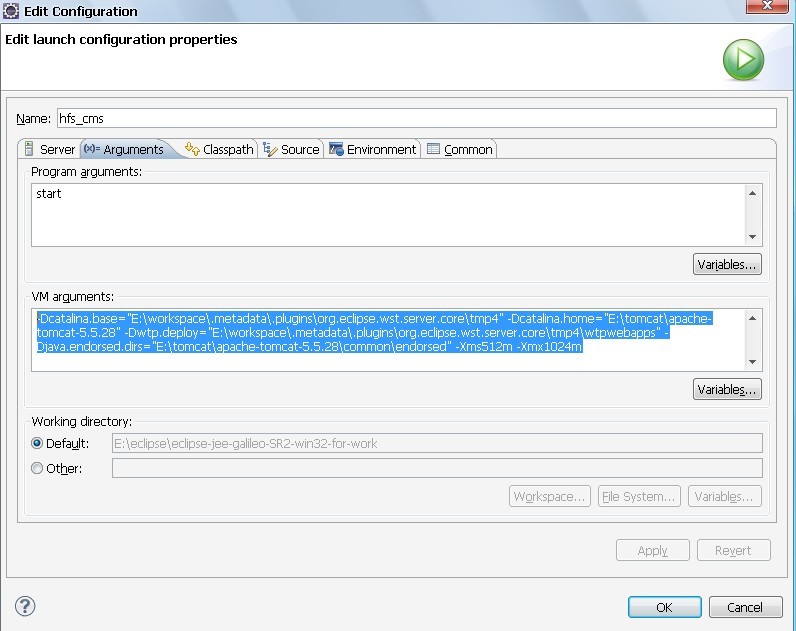Screen dimensions: 796x631
Task: Click the Server tab icon
Action: (x=29, y=149)
